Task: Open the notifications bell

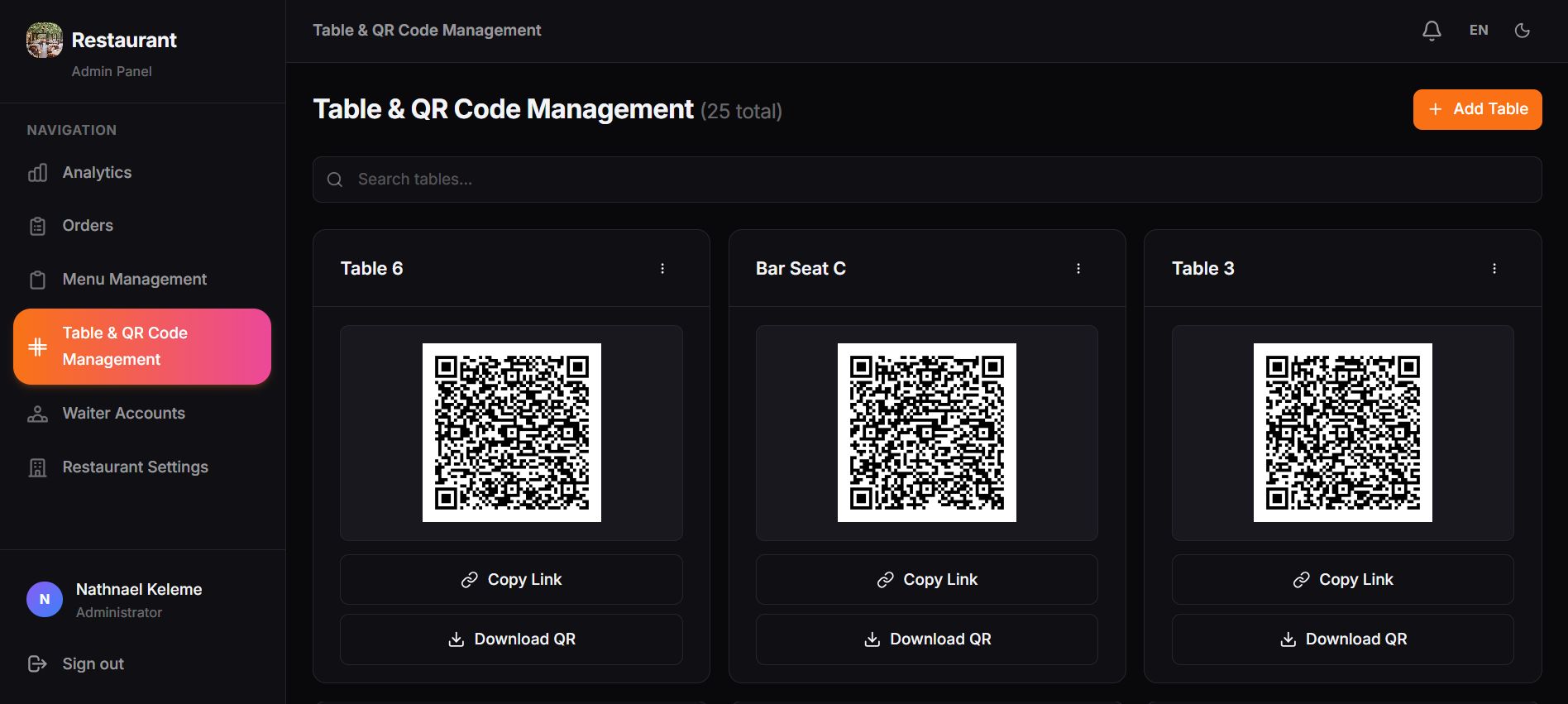Action: pos(1432,31)
